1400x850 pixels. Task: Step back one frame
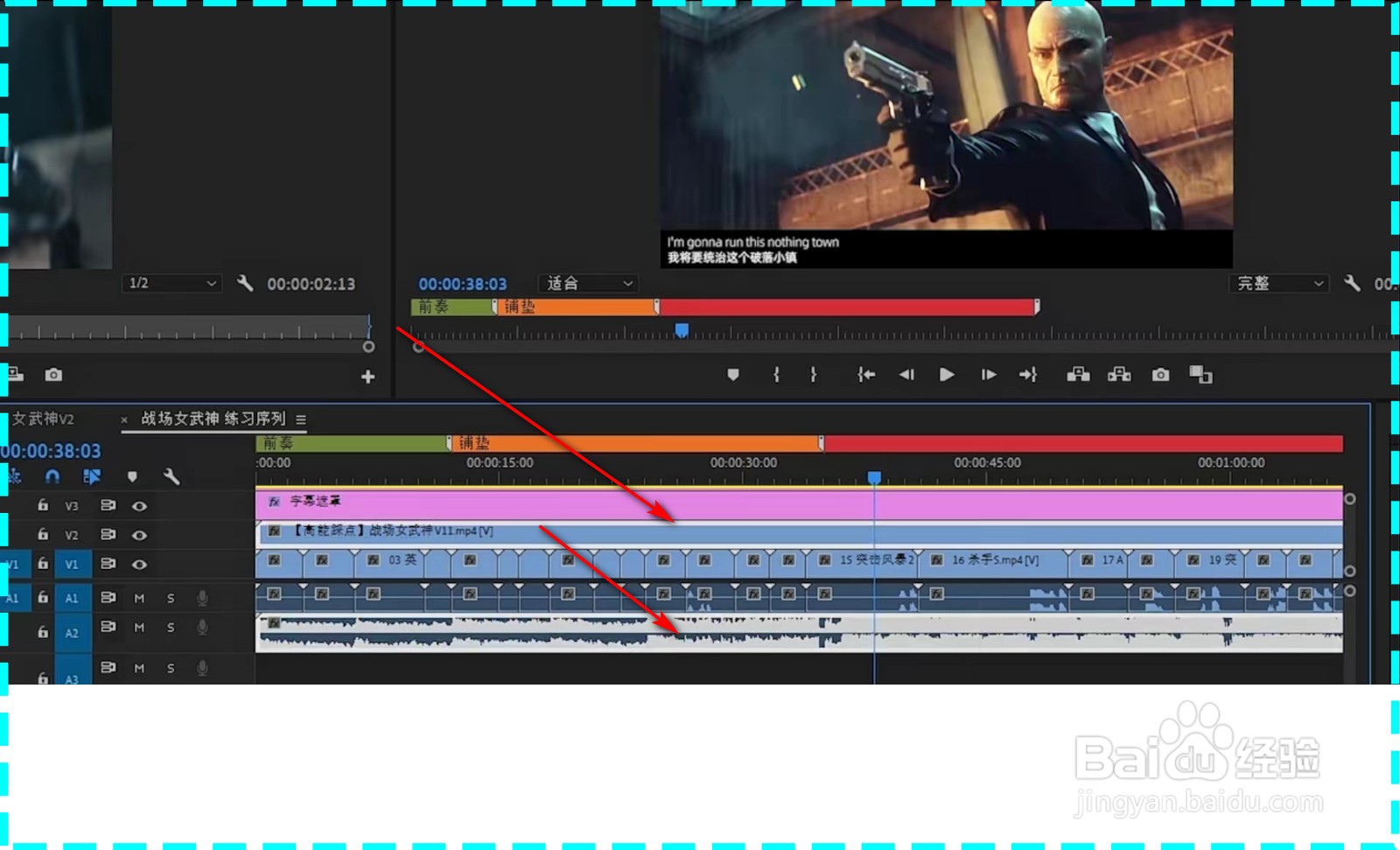pyautogui.click(x=906, y=375)
